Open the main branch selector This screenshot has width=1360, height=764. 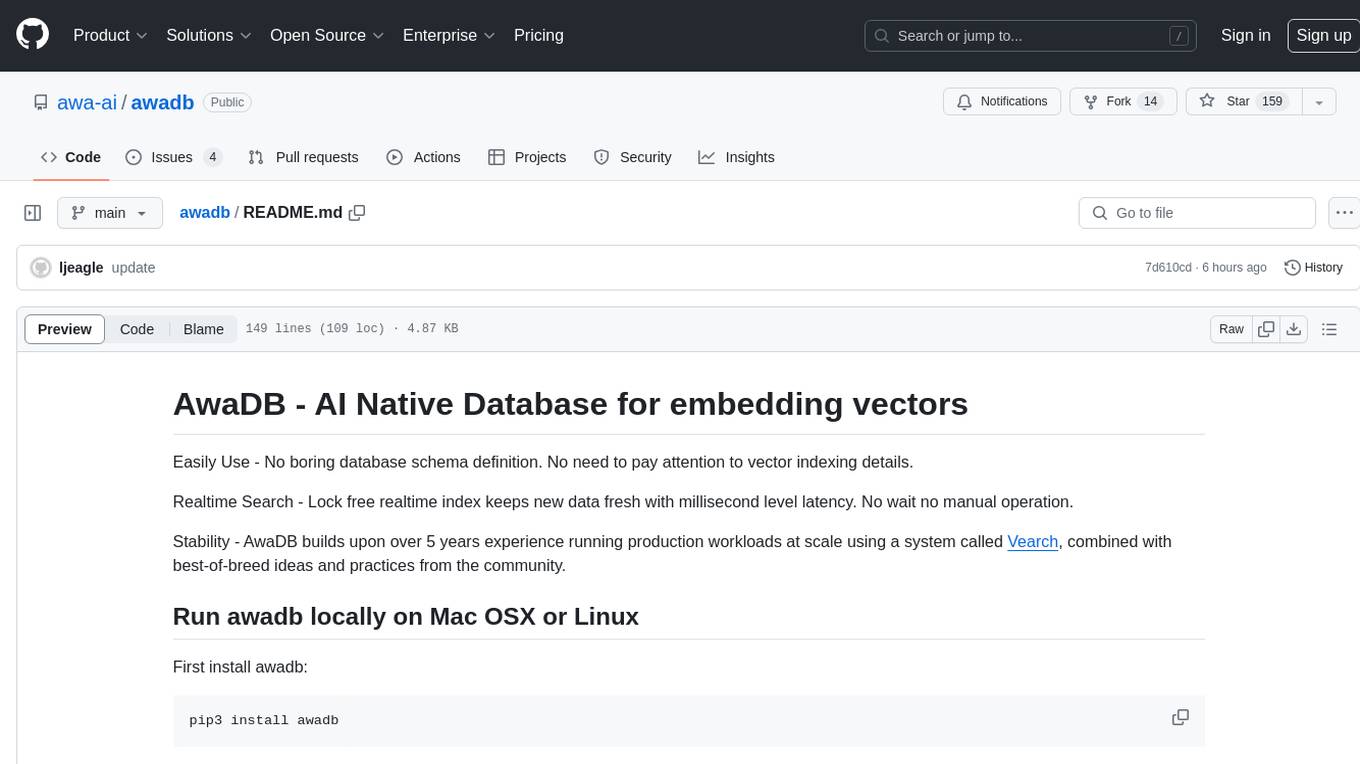[109, 213]
